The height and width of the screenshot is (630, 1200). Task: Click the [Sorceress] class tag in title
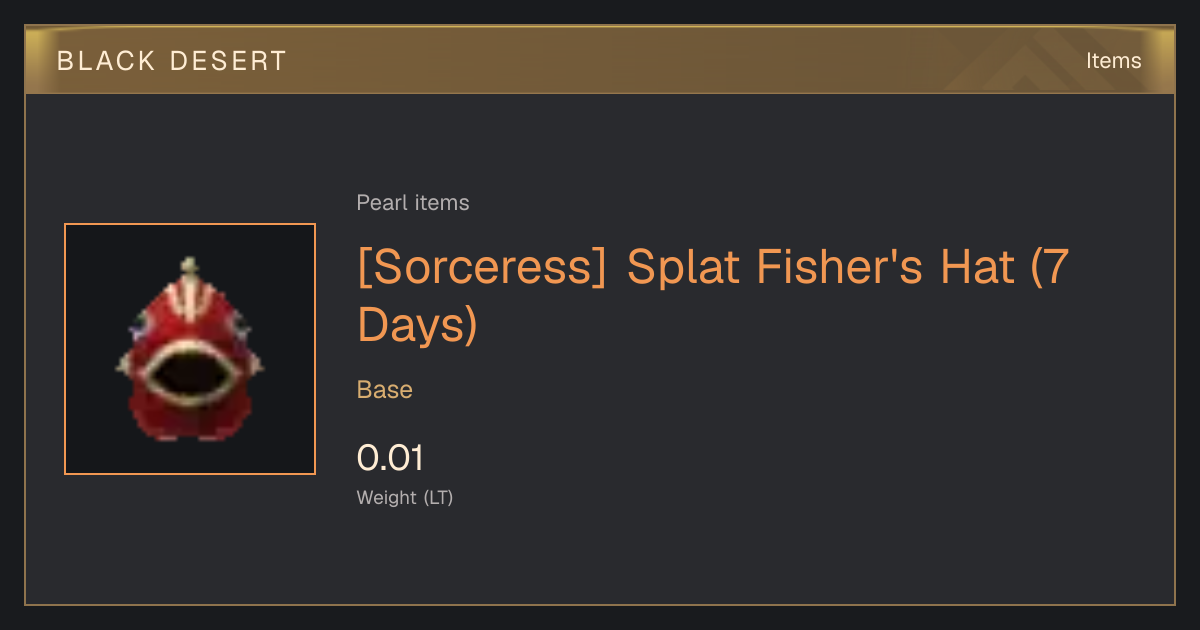(482, 269)
